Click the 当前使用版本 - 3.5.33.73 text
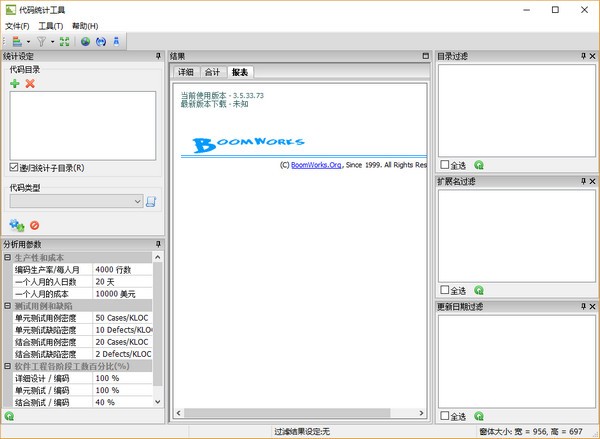This screenshot has width=600, height=439. [222, 95]
